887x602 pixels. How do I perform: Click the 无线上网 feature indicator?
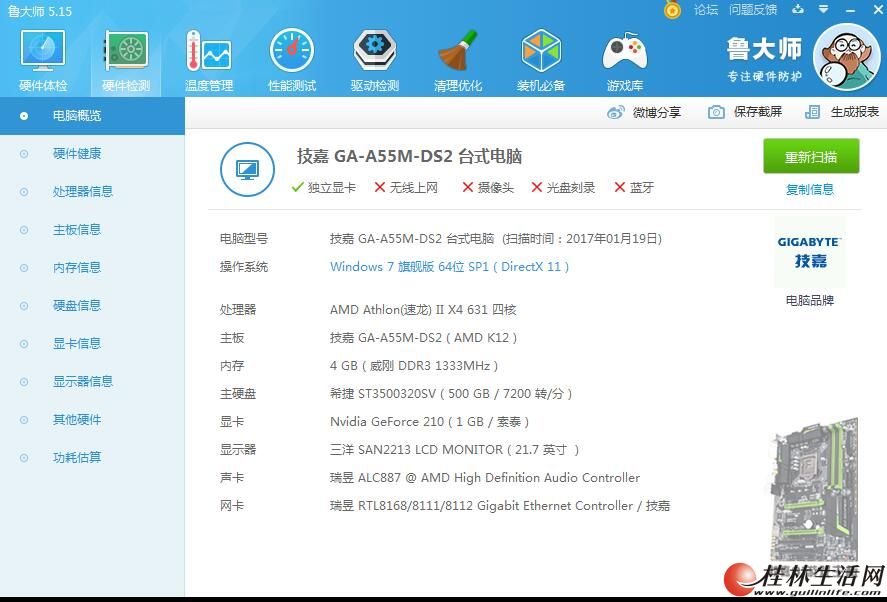click(406, 187)
